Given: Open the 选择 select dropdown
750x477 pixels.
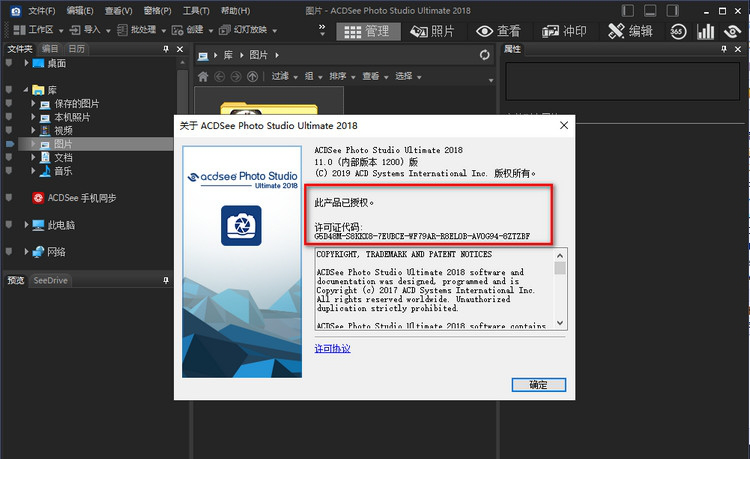Looking at the screenshot, I should [x=408, y=77].
